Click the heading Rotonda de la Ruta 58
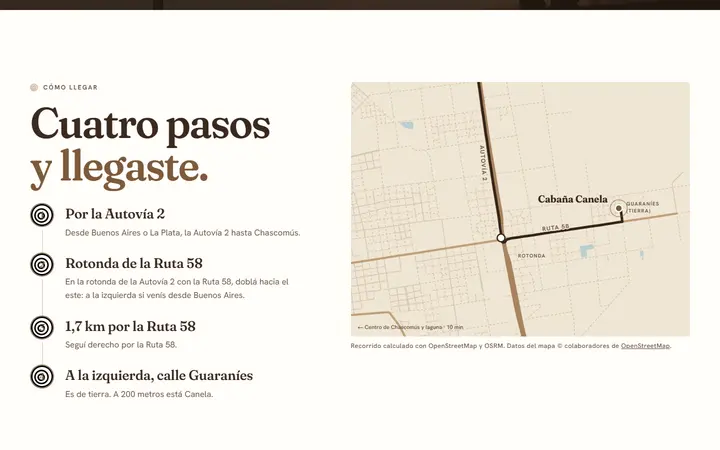The height and width of the screenshot is (450, 720). [134, 264]
